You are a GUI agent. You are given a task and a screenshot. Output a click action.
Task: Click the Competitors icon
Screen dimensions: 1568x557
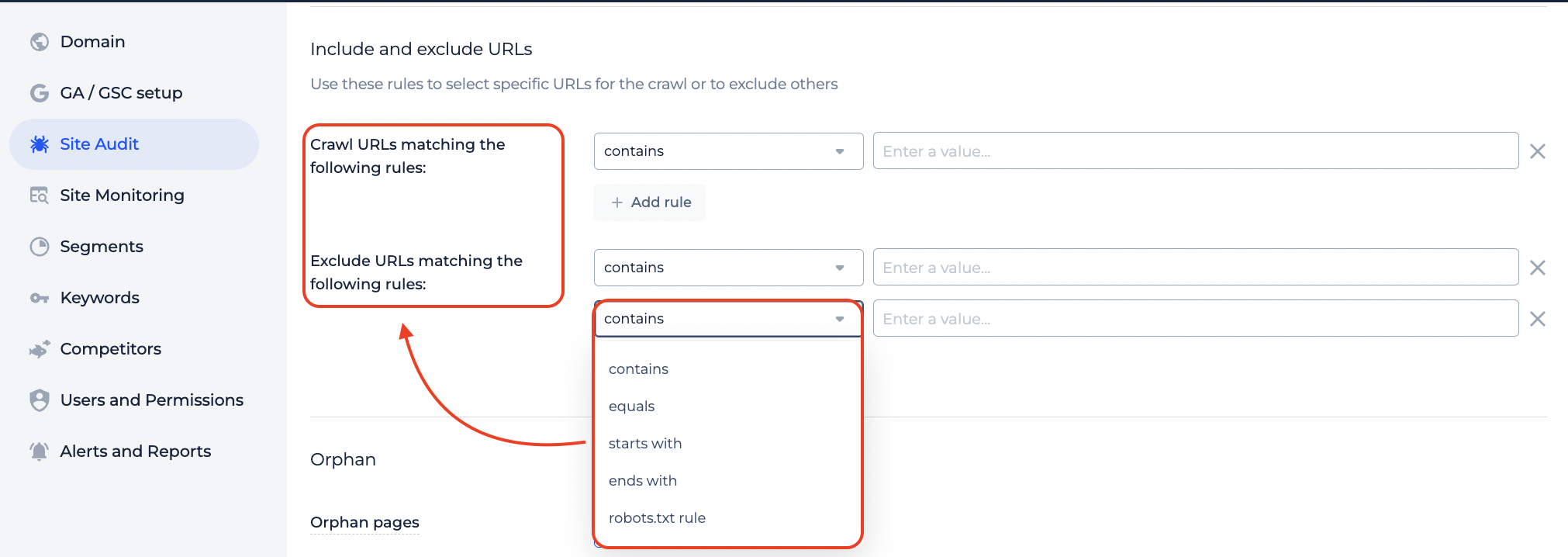40,349
